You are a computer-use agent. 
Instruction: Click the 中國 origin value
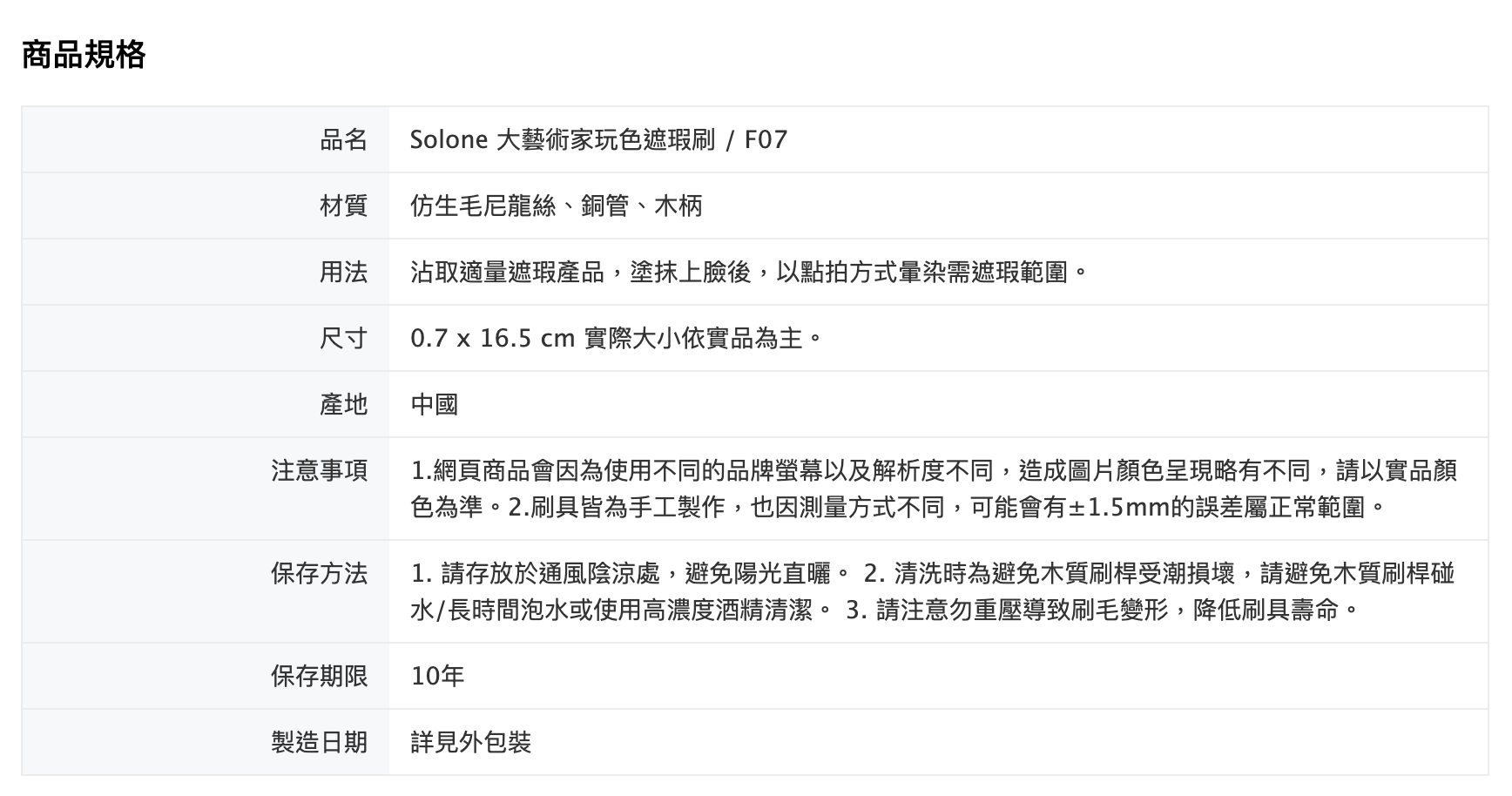434,405
